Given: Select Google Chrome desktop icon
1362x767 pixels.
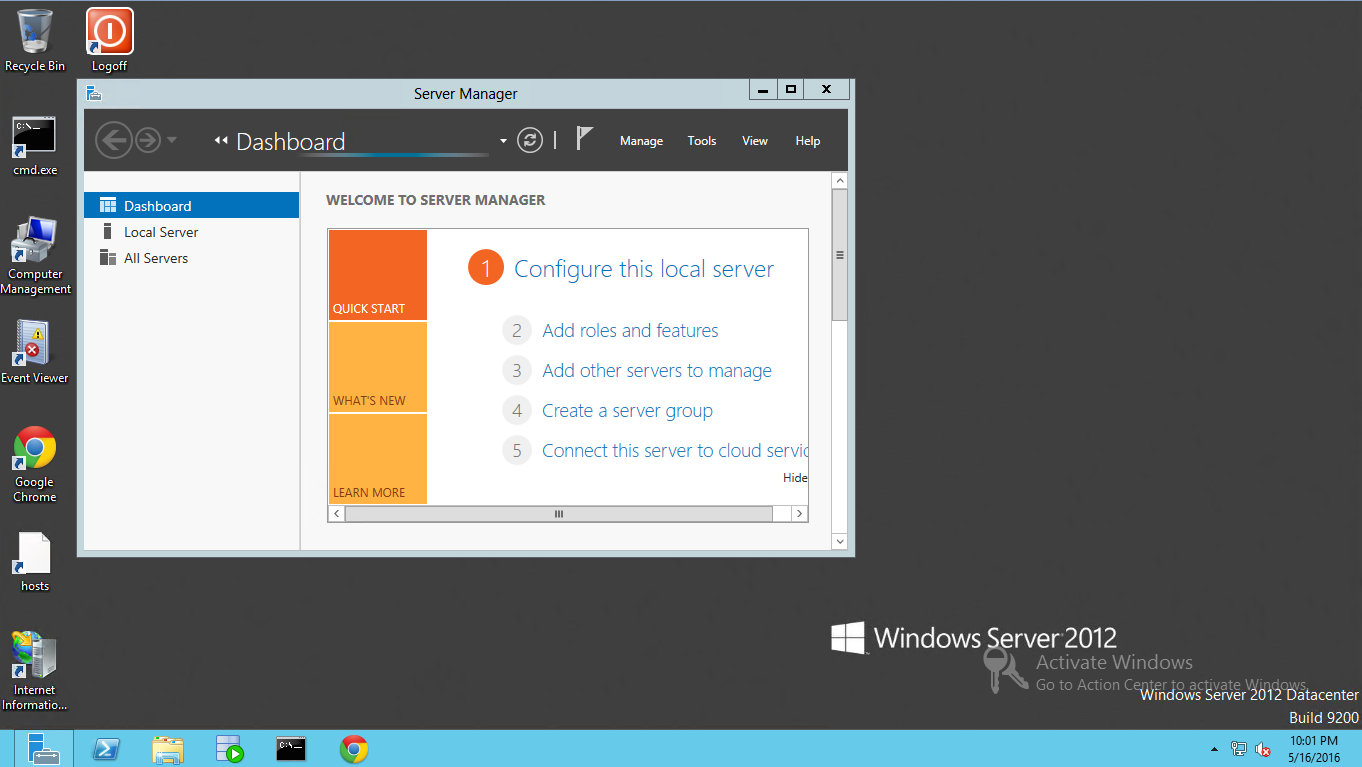Looking at the screenshot, I should (35, 465).
